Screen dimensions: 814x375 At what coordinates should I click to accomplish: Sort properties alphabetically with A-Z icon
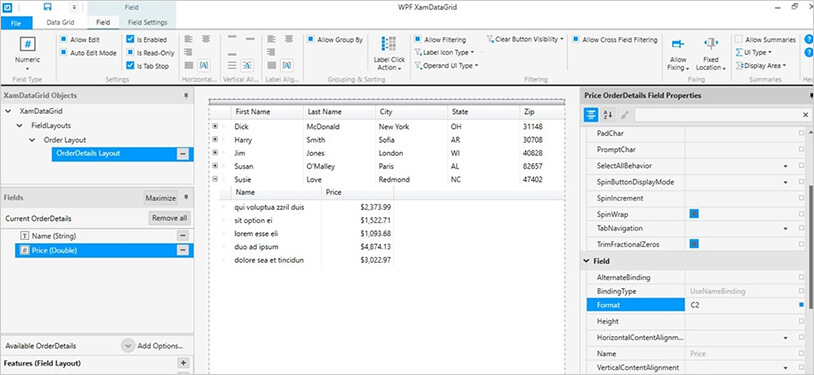608,115
